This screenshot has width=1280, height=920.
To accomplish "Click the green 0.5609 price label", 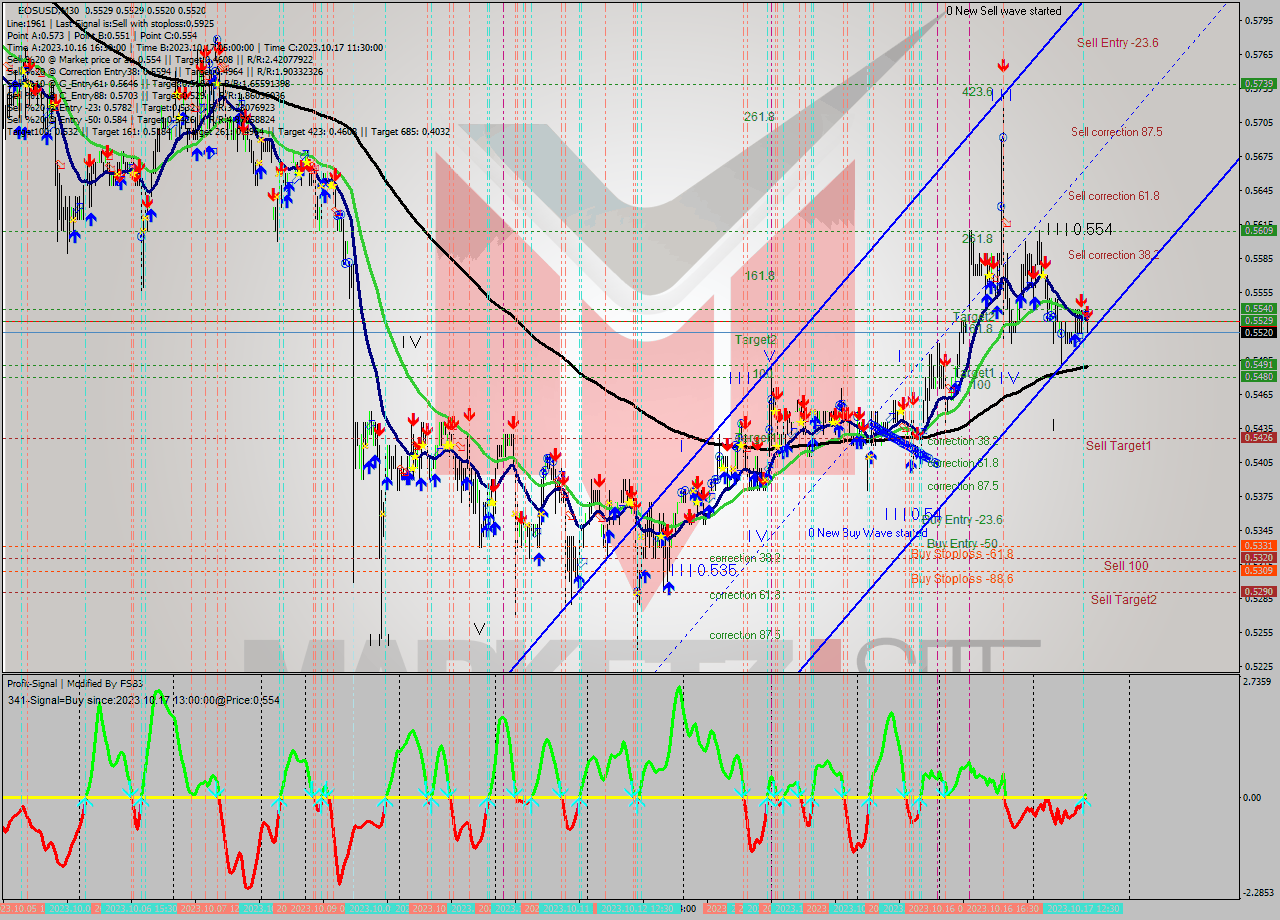I will click(1257, 229).
